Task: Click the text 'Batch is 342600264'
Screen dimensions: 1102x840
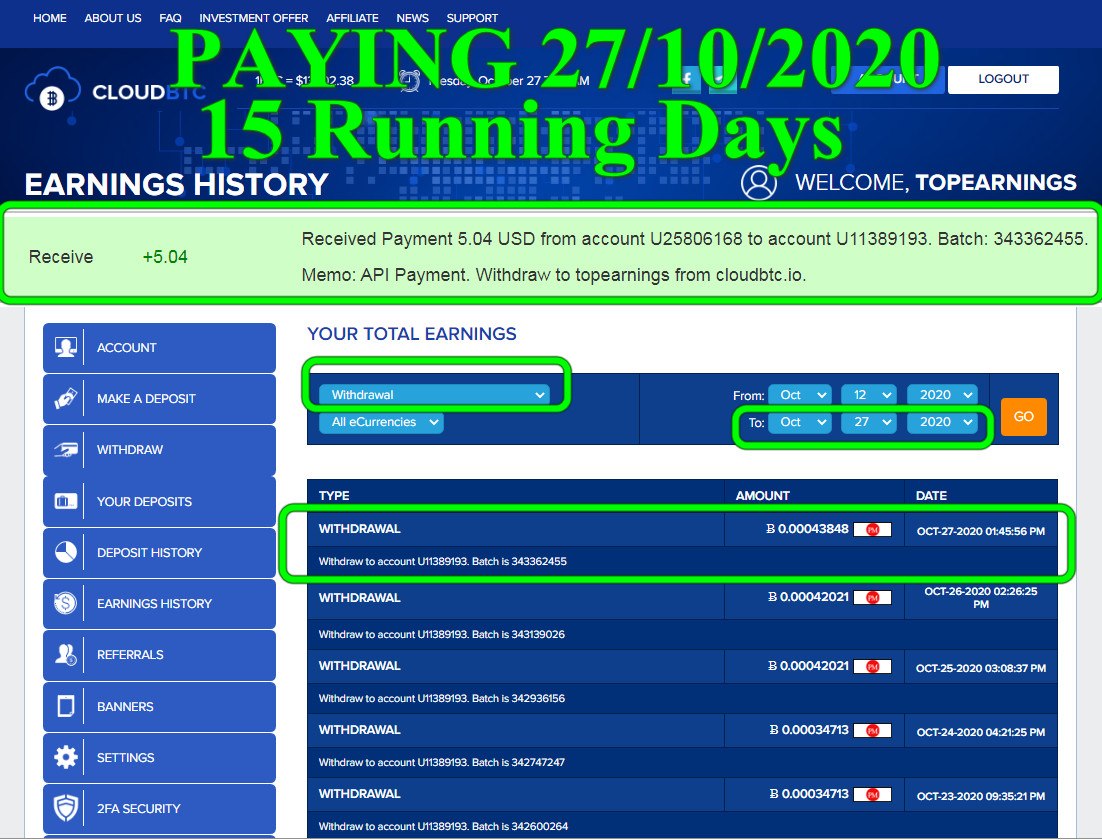Action: click(x=519, y=826)
